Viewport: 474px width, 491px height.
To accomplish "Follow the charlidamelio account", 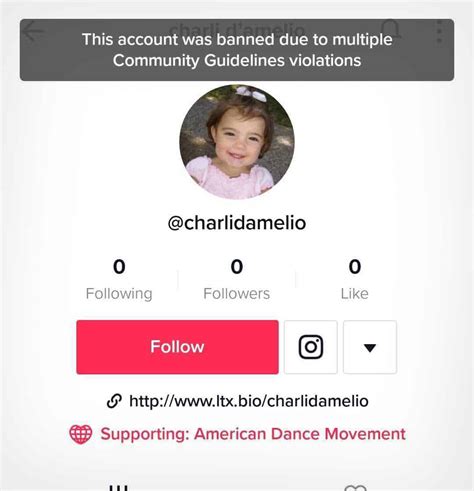I will (x=177, y=347).
